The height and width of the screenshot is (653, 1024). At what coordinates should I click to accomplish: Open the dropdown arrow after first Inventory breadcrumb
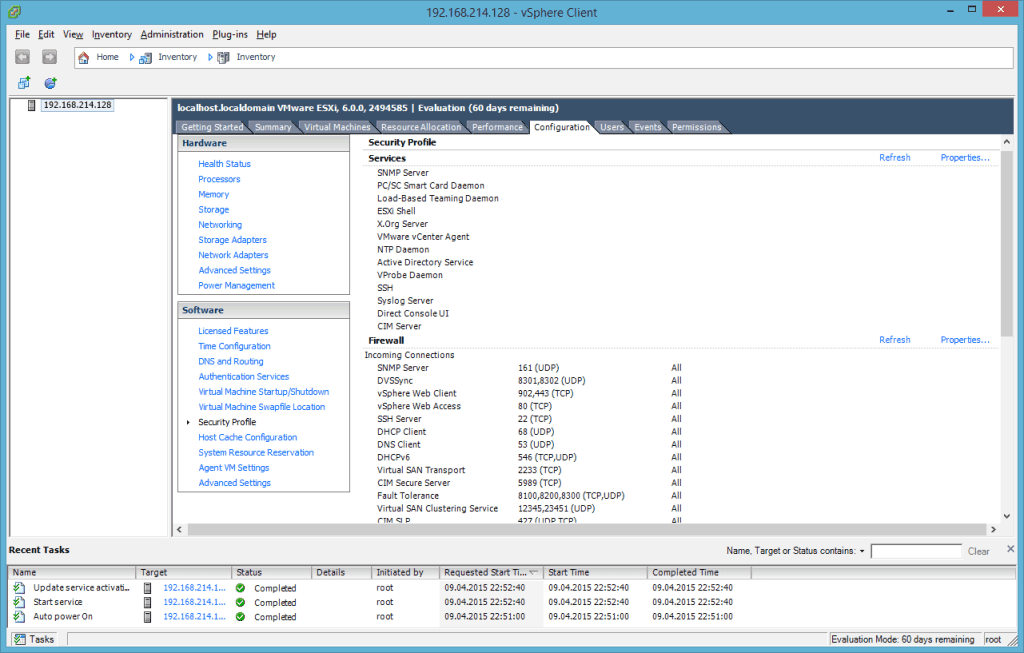(210, 57)
